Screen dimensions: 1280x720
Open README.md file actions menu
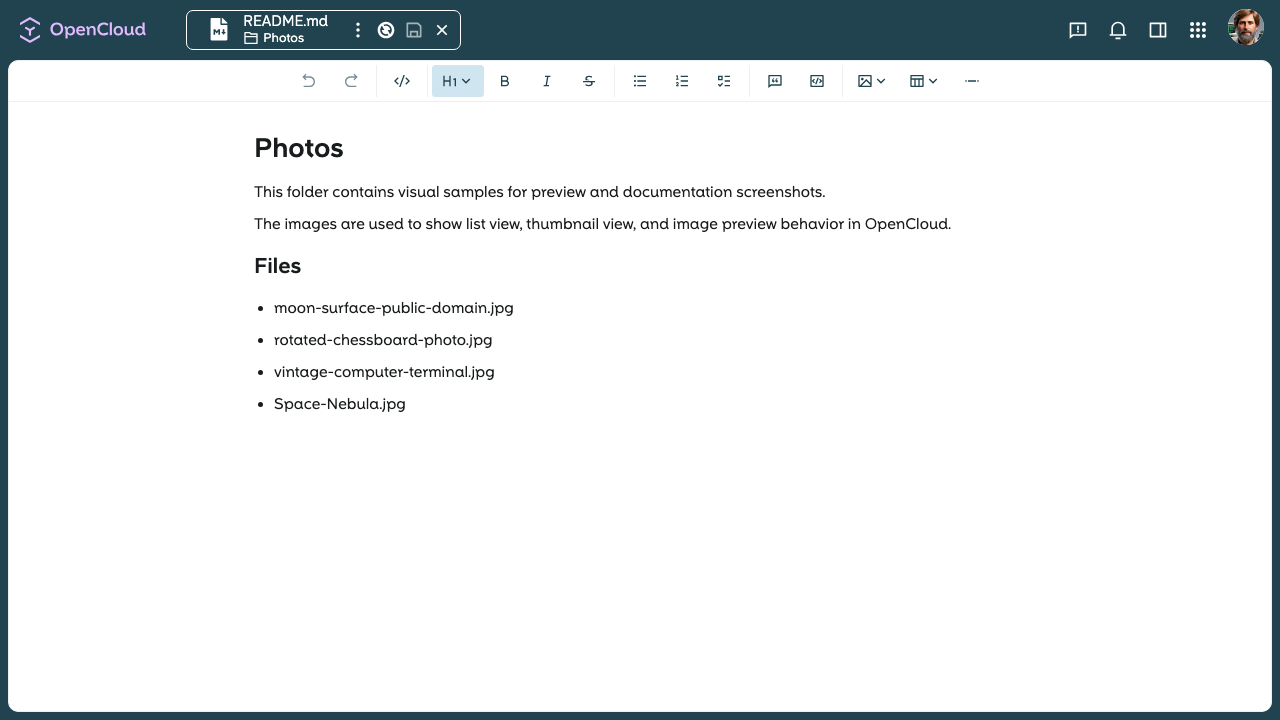(358, 30)
